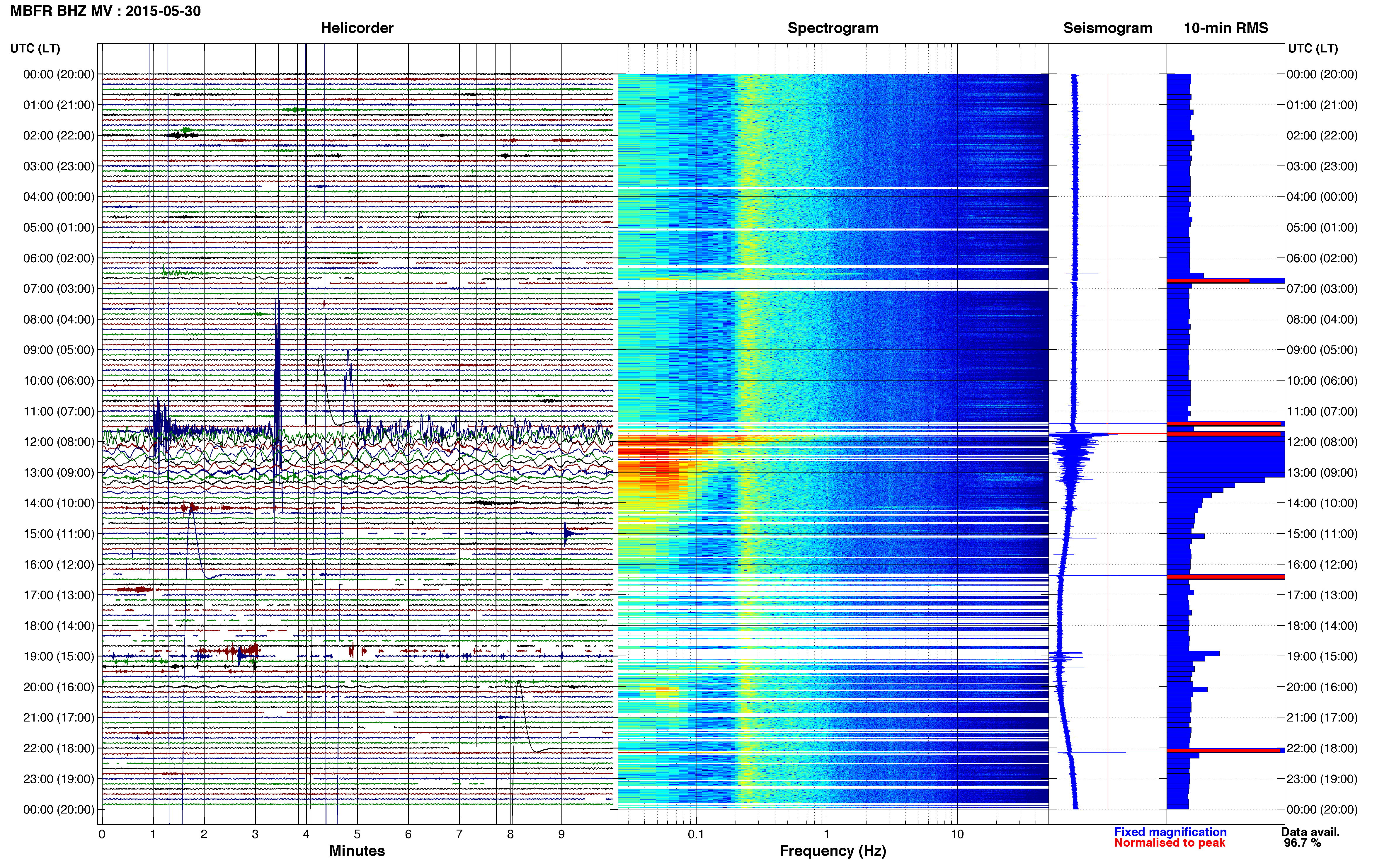Pick '15:00 (11:00)' on the Helicorder time axis
Image resolution: width=1389 pixels, height=868 pixels.
point(59,534)
